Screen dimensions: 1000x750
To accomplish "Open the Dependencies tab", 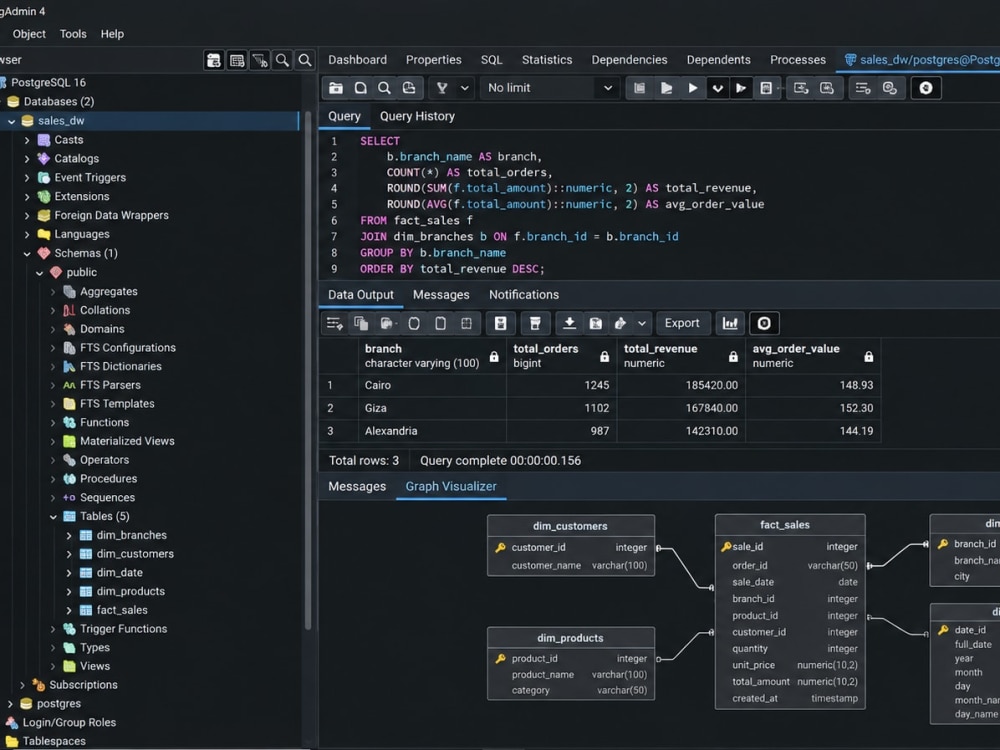I will (x=629, y=59).
